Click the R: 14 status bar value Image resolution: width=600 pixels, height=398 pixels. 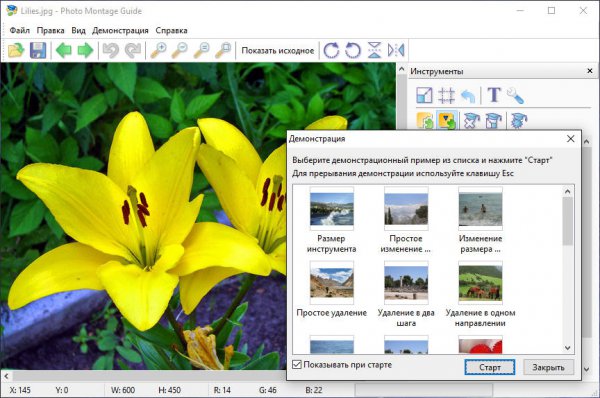[x=222, y=390]
